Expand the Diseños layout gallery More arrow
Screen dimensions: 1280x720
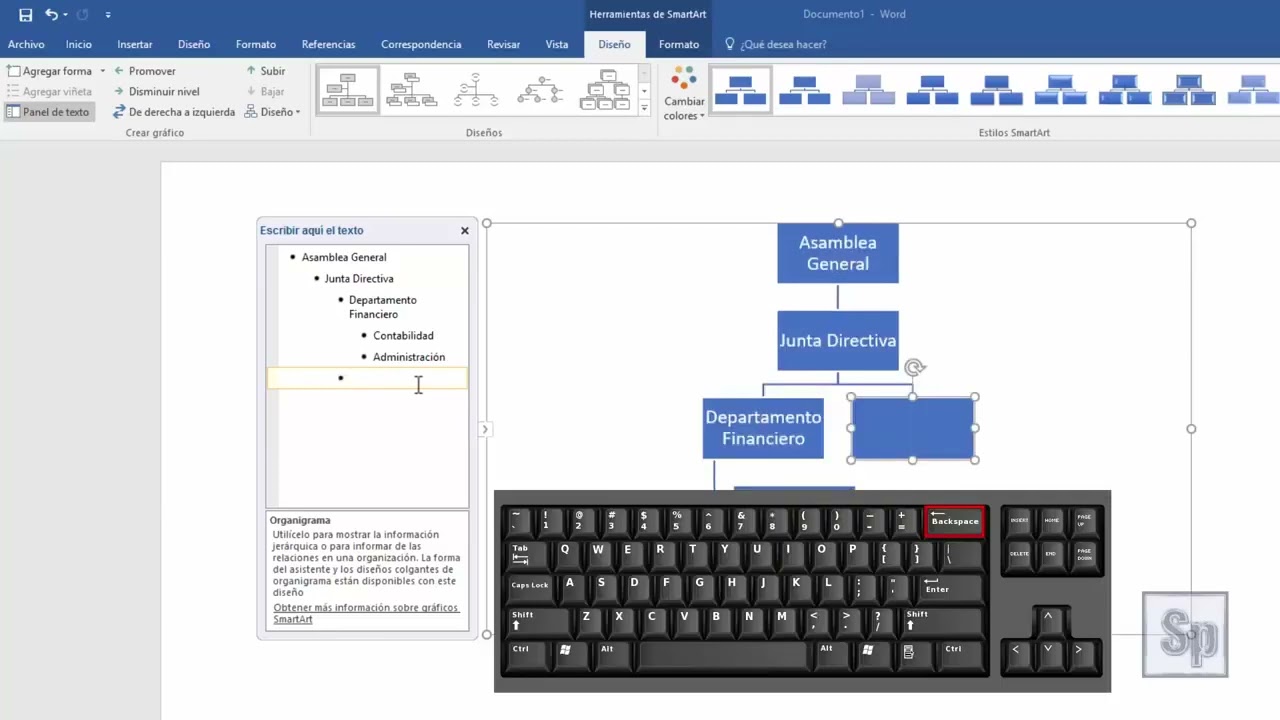[644, 106]
